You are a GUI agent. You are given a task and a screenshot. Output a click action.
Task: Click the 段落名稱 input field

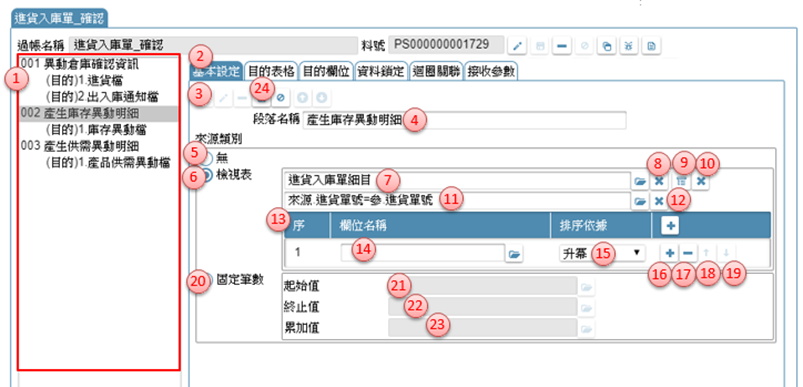[464, 120]
